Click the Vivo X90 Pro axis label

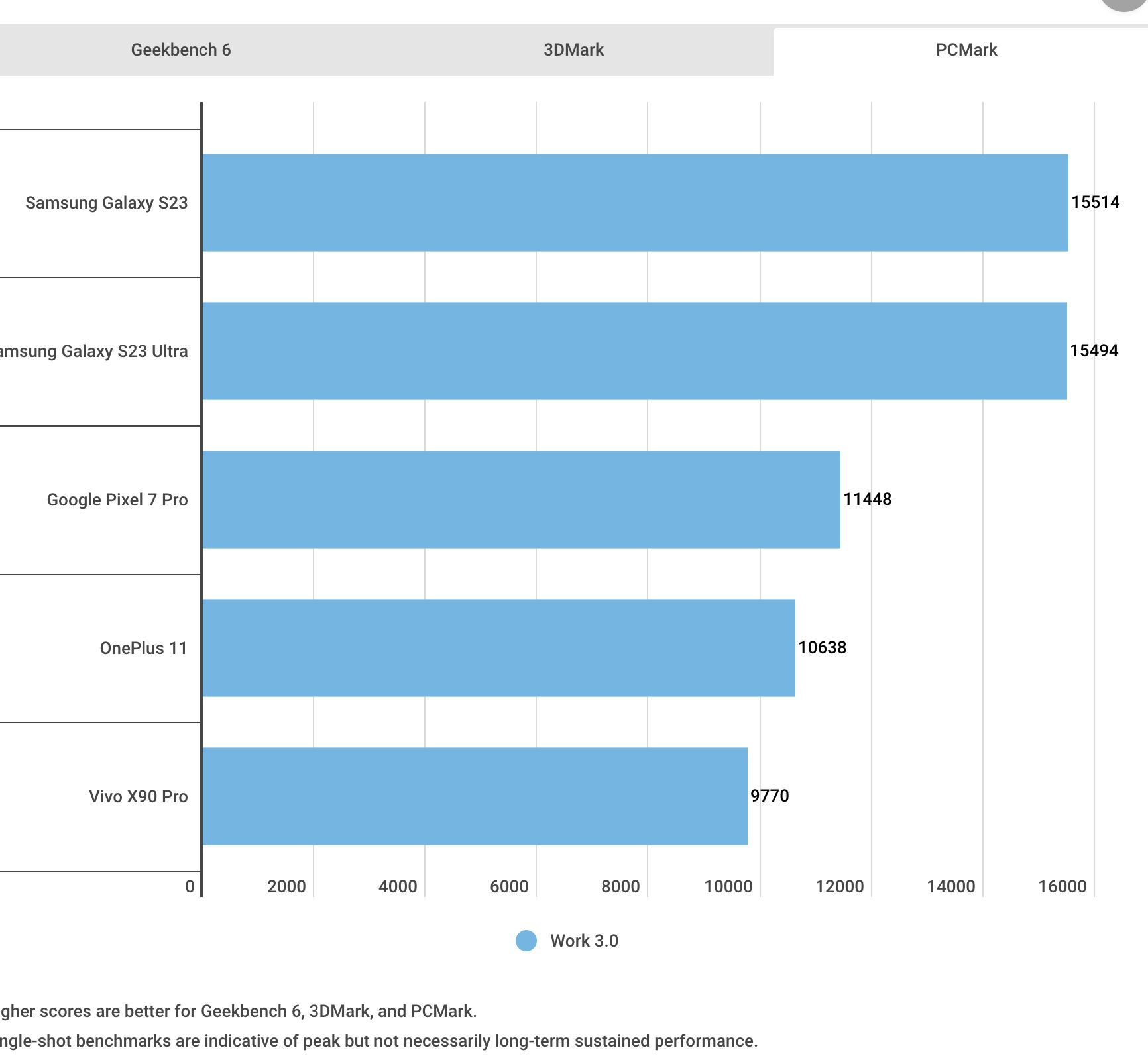(x=139, y=796)
